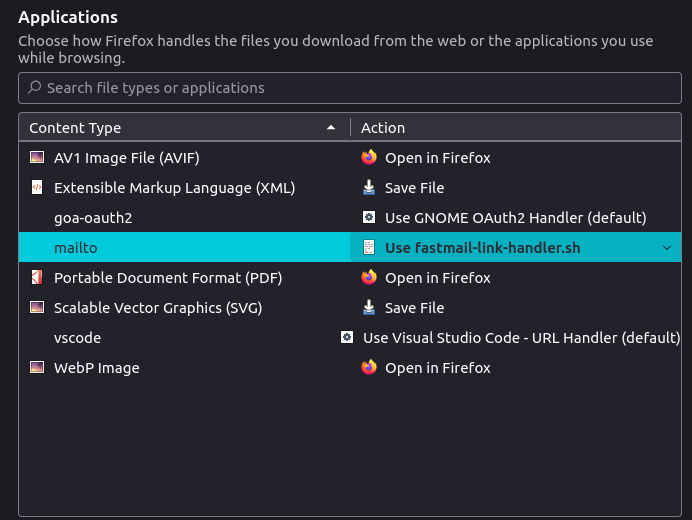Toggle sort order arrow on Content Type
Viewport: 692px width, 520px height.
[x=331, y=128]
